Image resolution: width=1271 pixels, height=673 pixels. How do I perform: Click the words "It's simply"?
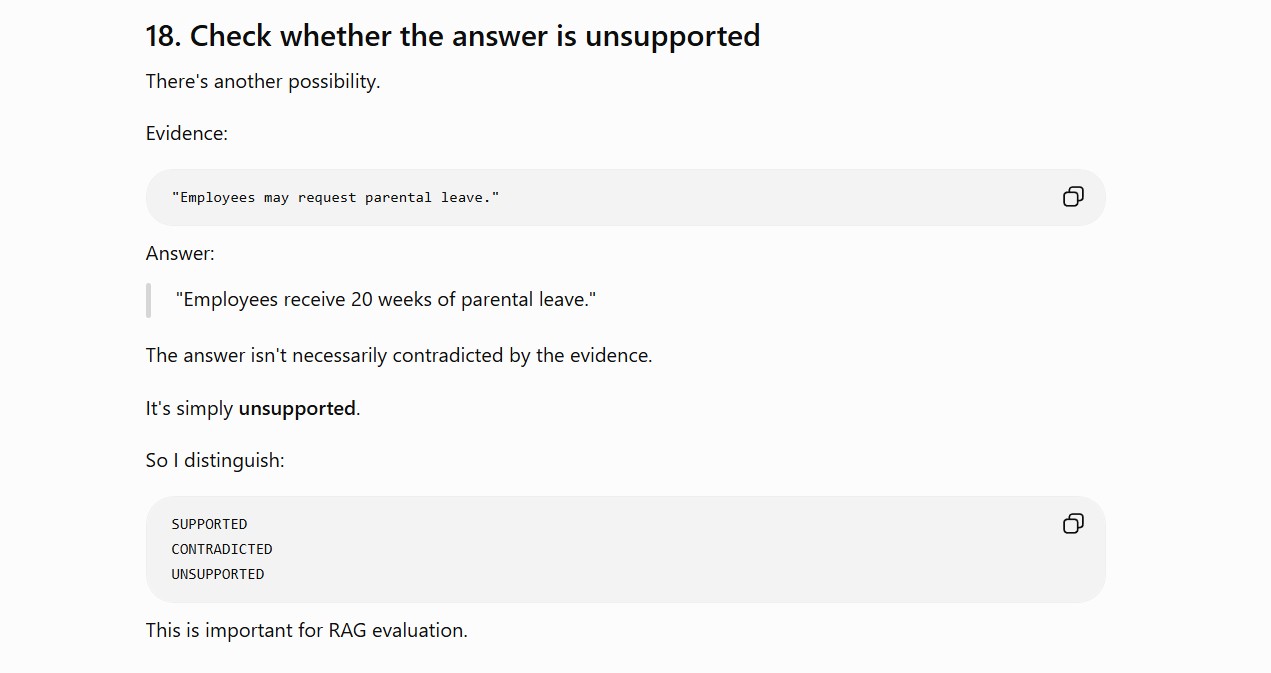tap(189, 408)
